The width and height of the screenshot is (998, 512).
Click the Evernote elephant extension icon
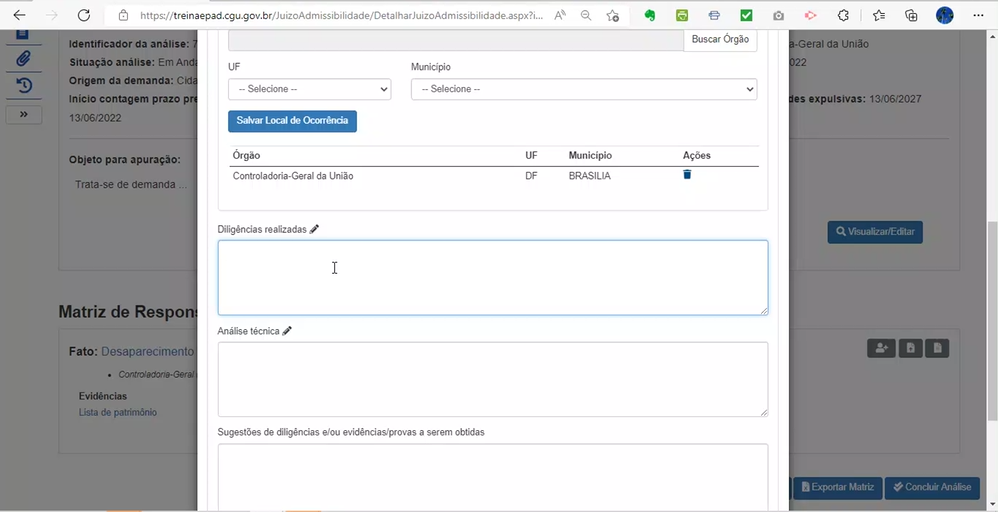click(650, 16)
